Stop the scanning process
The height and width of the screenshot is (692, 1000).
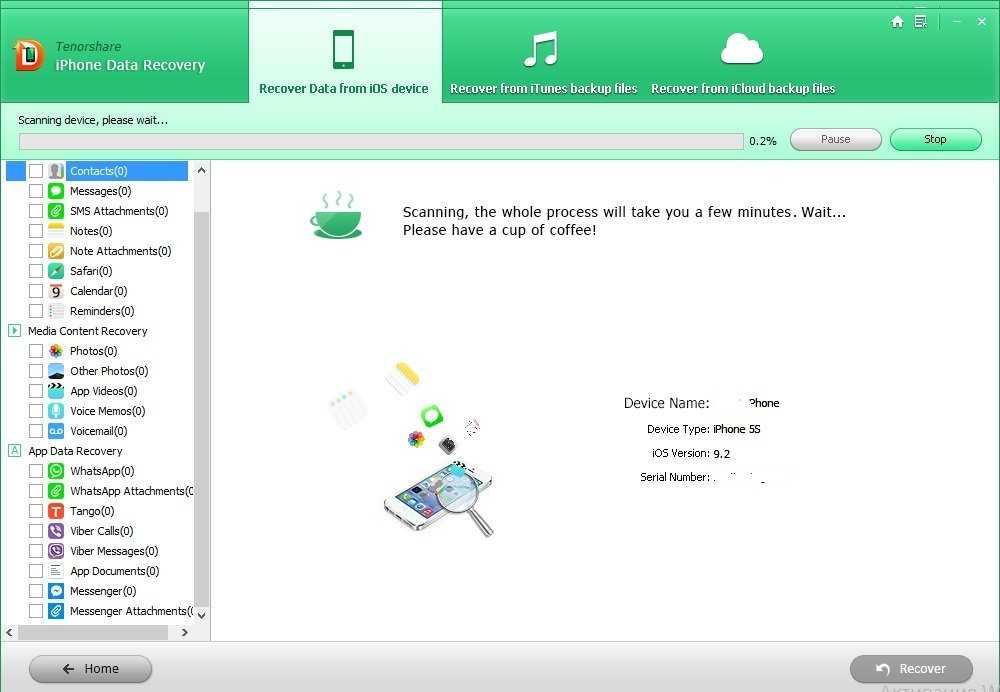[x=935, y=140]
